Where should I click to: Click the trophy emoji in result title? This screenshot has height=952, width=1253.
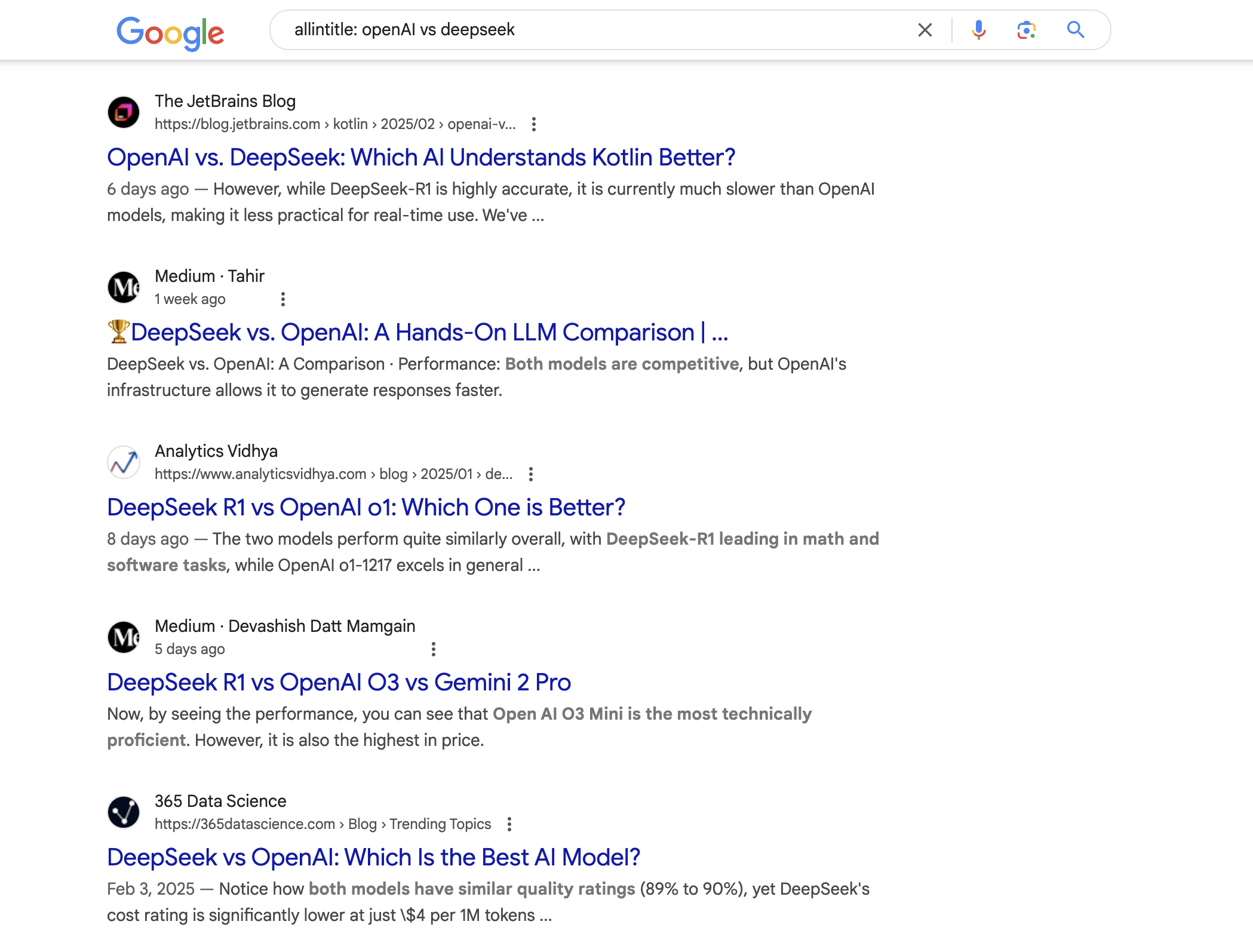click(x=118, y=332)
